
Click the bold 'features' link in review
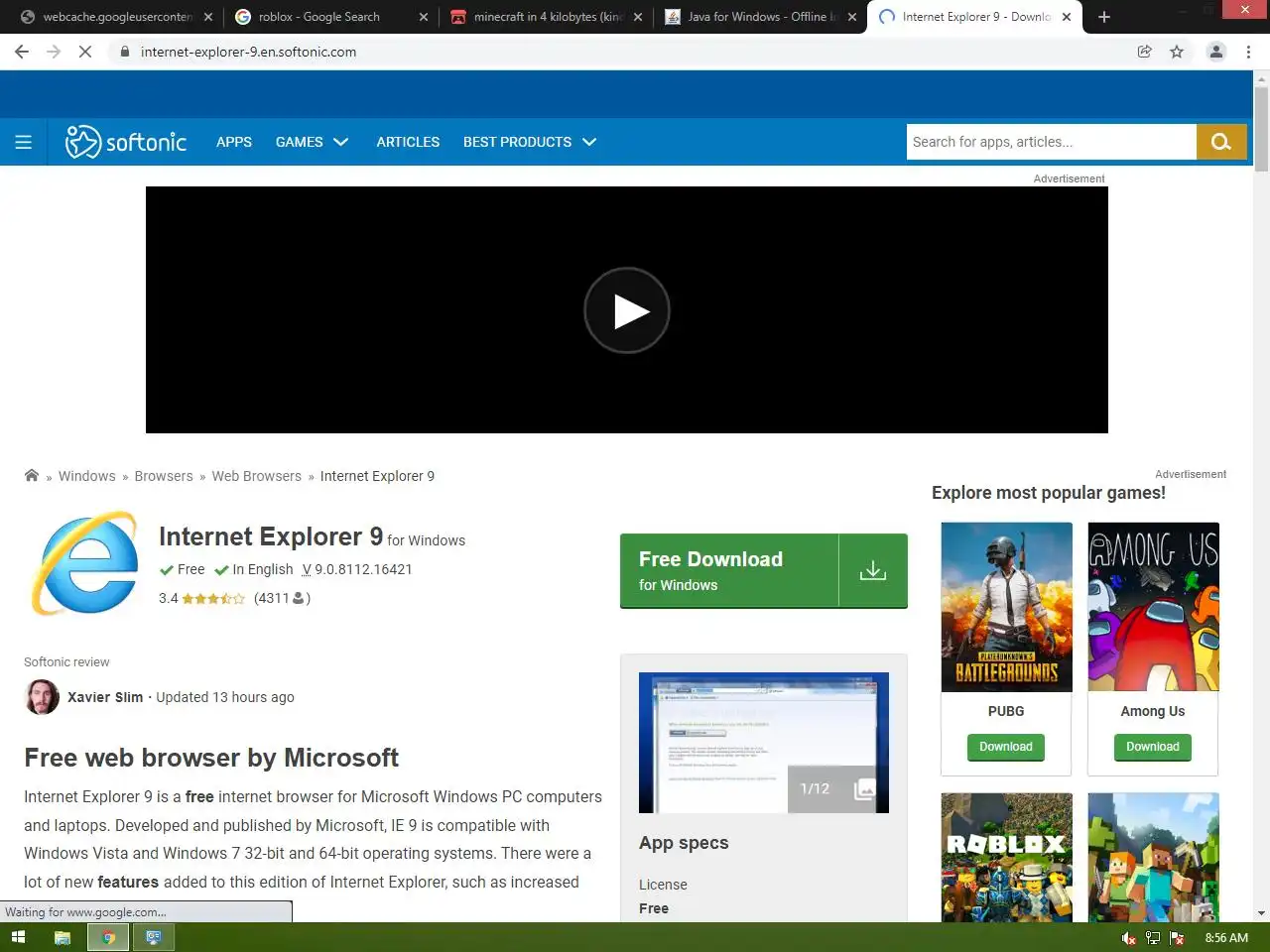point(128,882)
